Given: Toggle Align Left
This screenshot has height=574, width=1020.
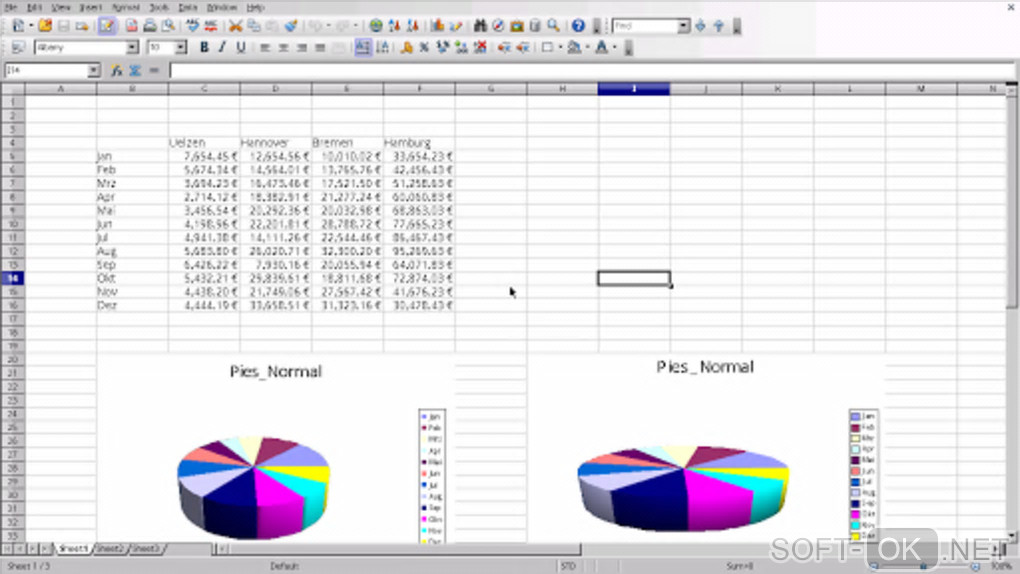Looking at the screenshot, I should [x=265, y=48].
